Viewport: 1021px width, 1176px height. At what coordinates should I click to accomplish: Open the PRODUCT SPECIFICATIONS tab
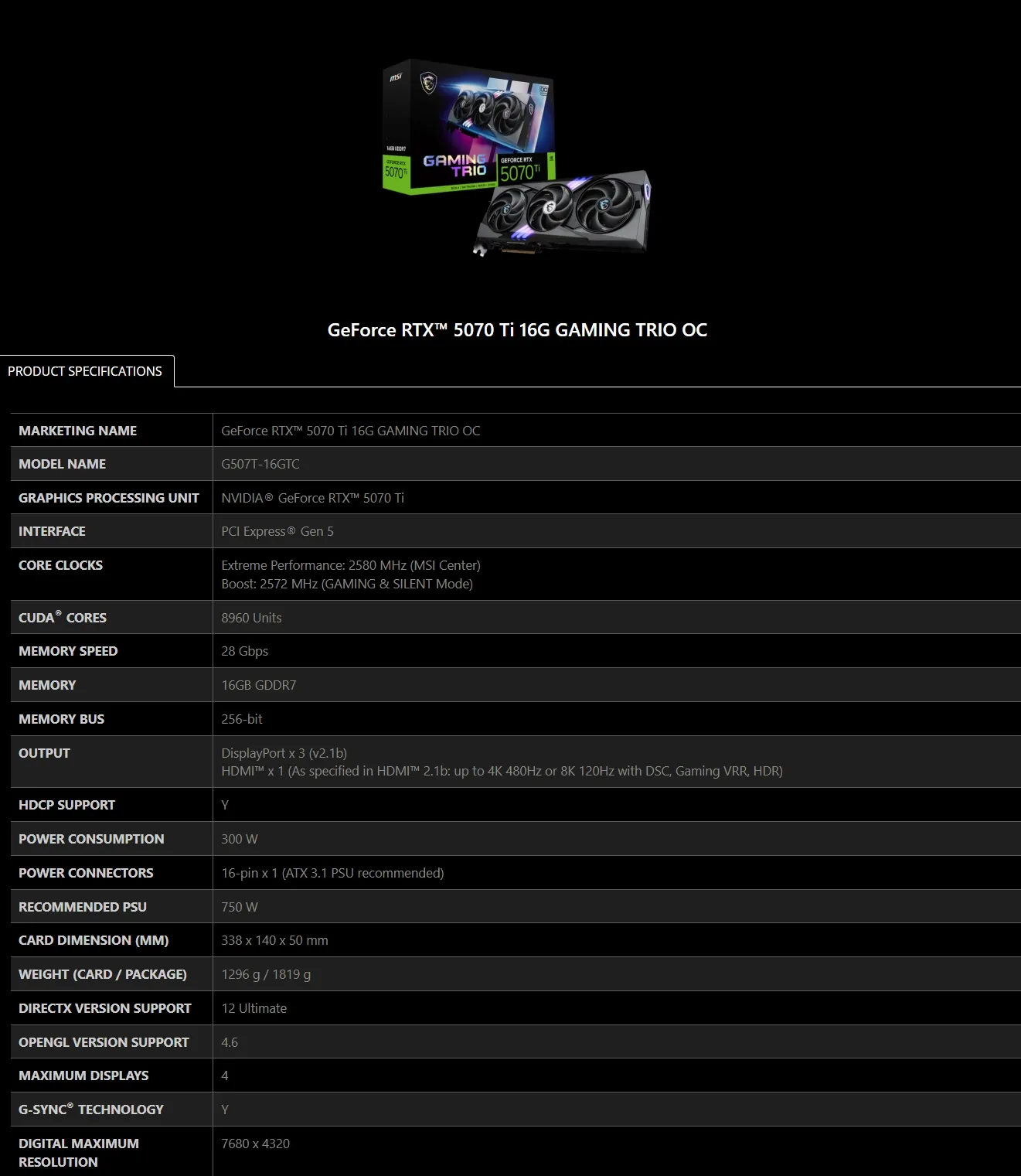85,371
